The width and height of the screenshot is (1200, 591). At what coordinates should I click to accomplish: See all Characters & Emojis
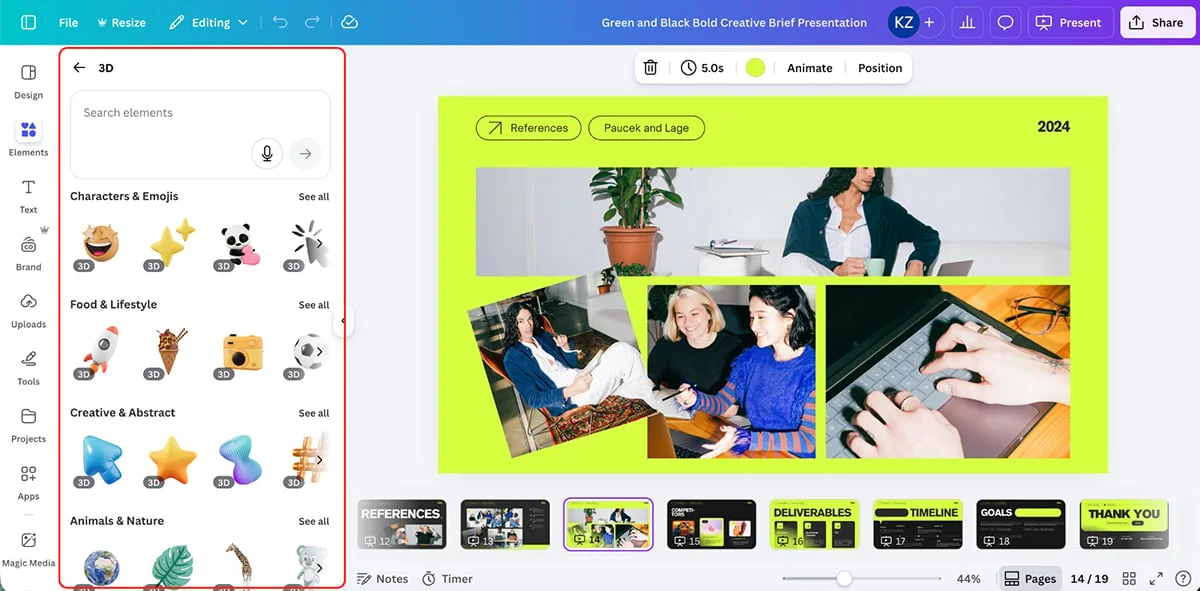[314, 197]
